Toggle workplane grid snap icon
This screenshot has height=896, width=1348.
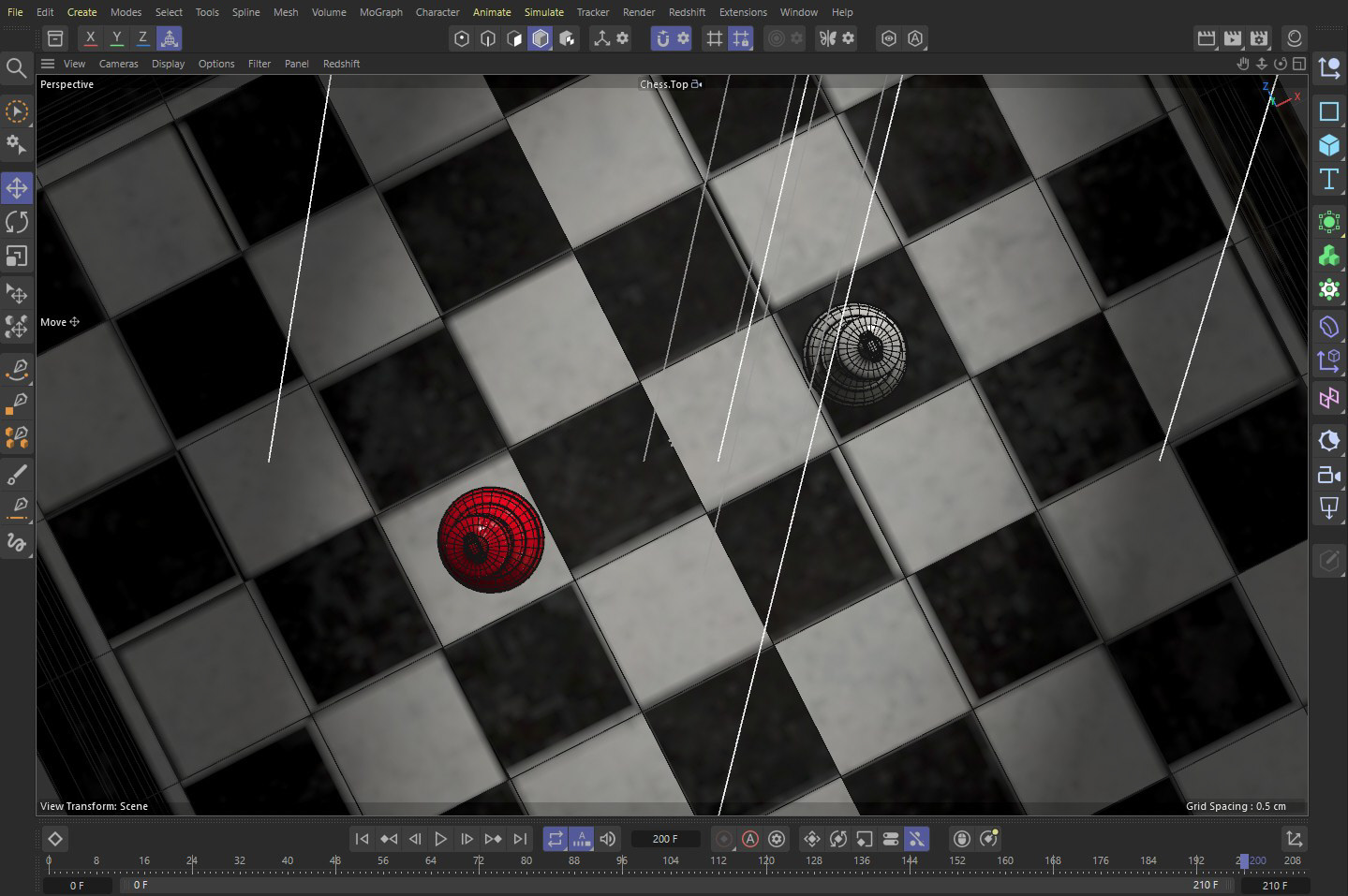(715, 38)
